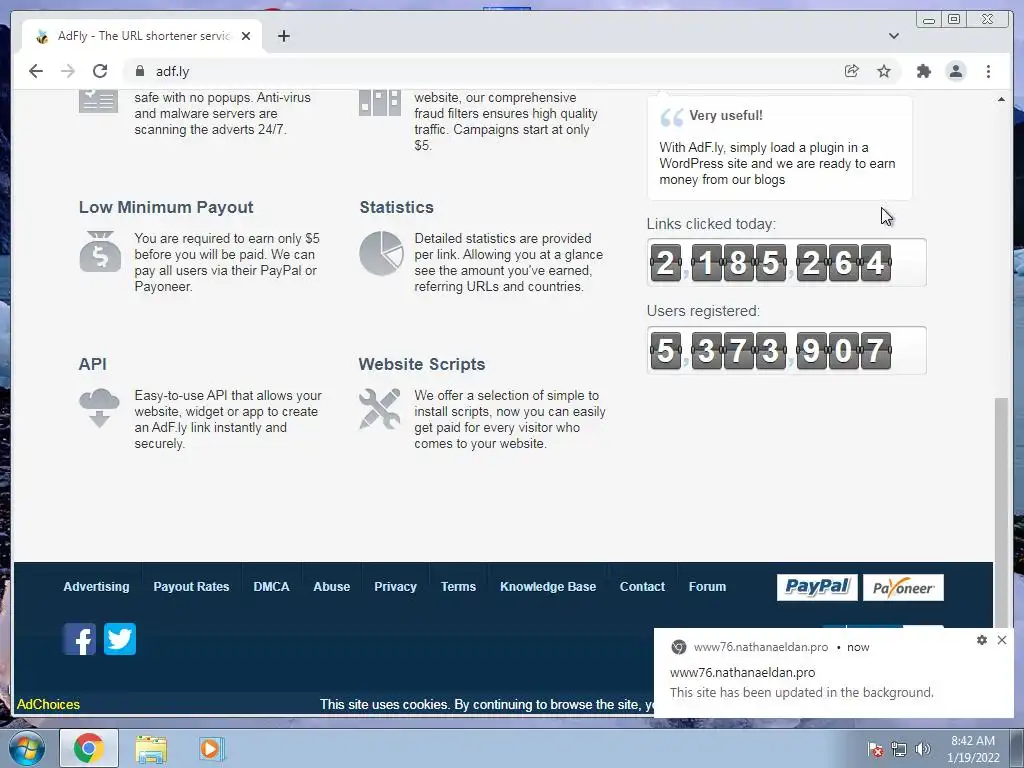The image size is (1024, 768).
Task: Click the notification message about background update
Action: pos(801,692)
